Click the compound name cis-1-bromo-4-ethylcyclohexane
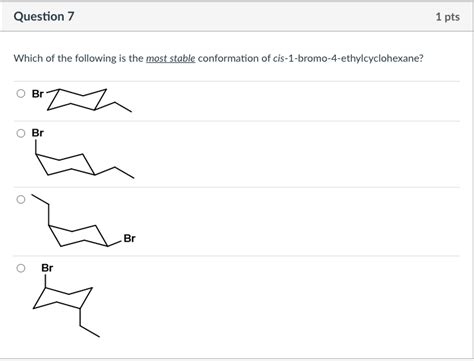Viewport: 474px width, 361px height. [x=346, y=58]
